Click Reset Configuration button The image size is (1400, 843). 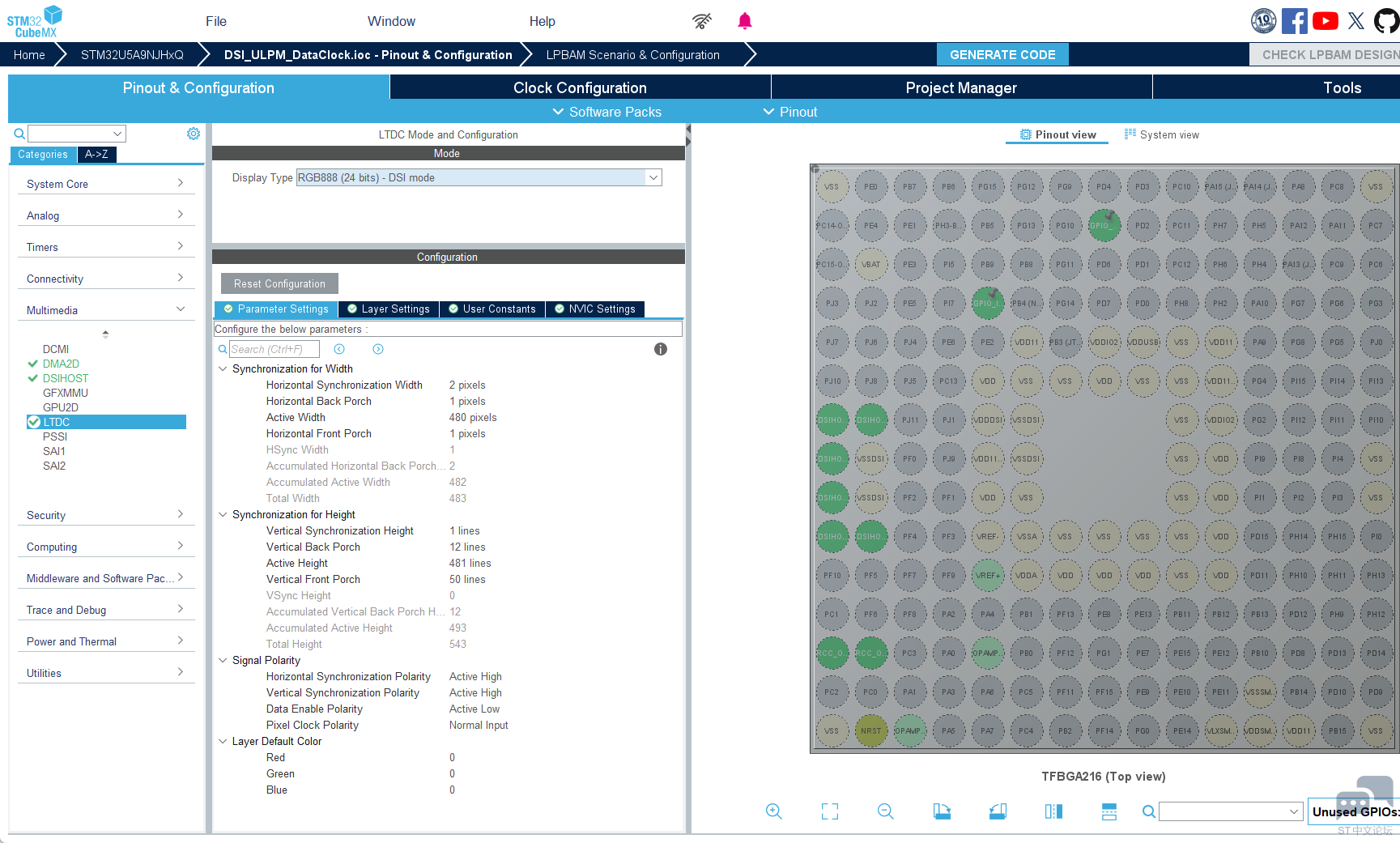(279, 283)
